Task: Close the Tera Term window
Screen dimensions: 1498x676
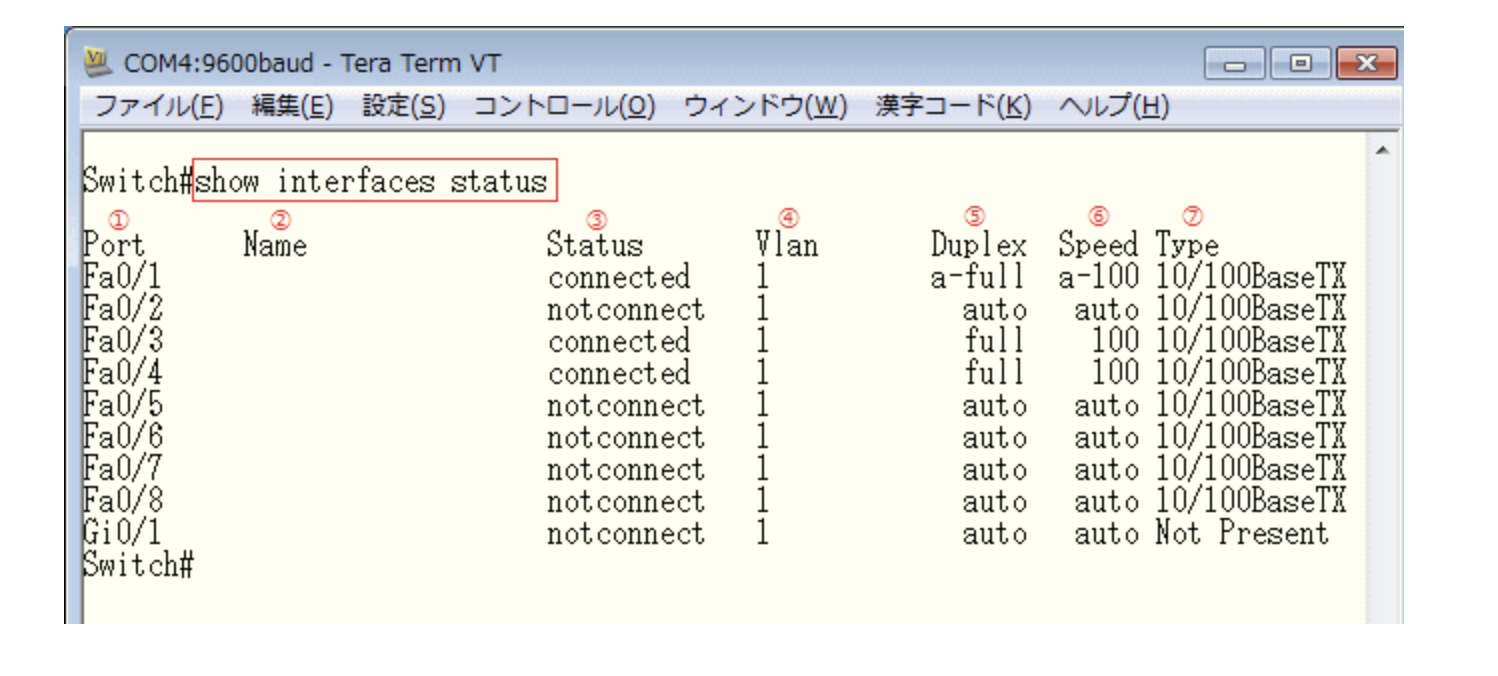Action: pos(1365,64)
